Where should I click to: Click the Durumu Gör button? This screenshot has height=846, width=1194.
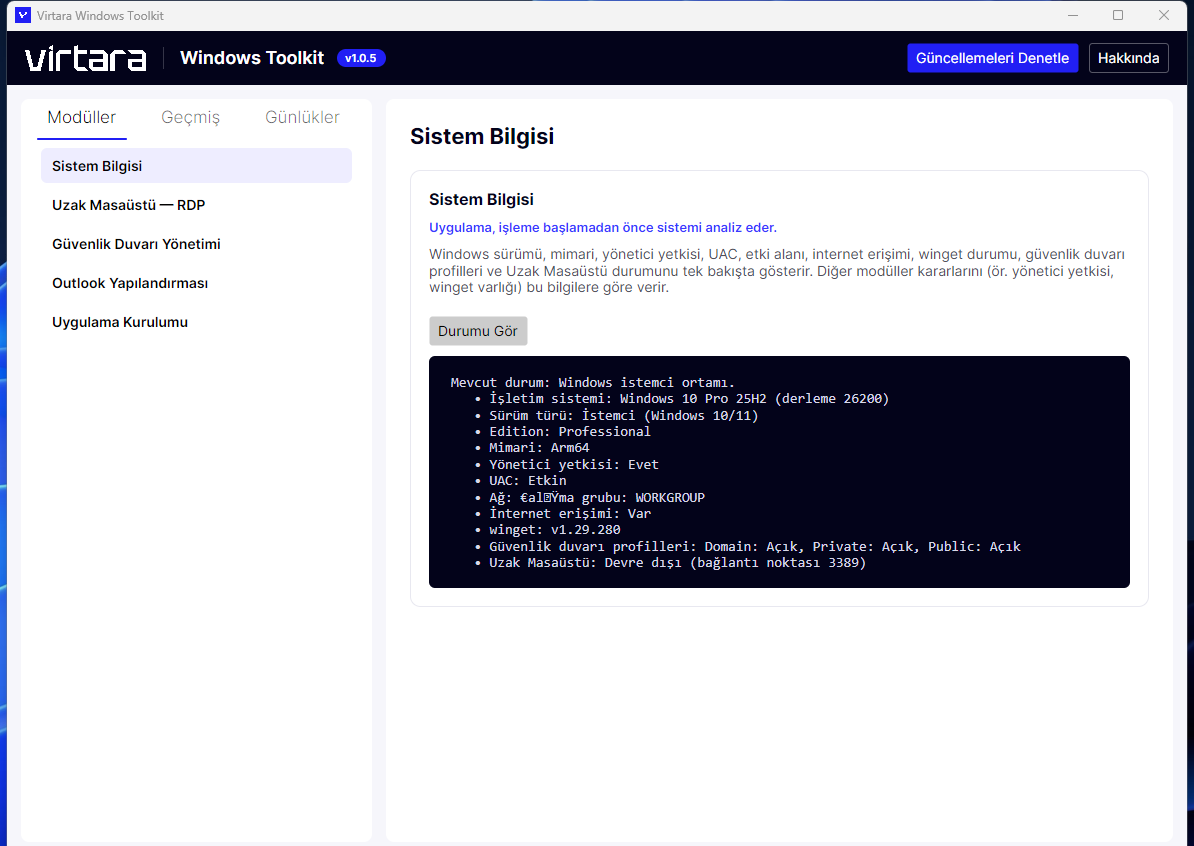click(x=478, y=331)
